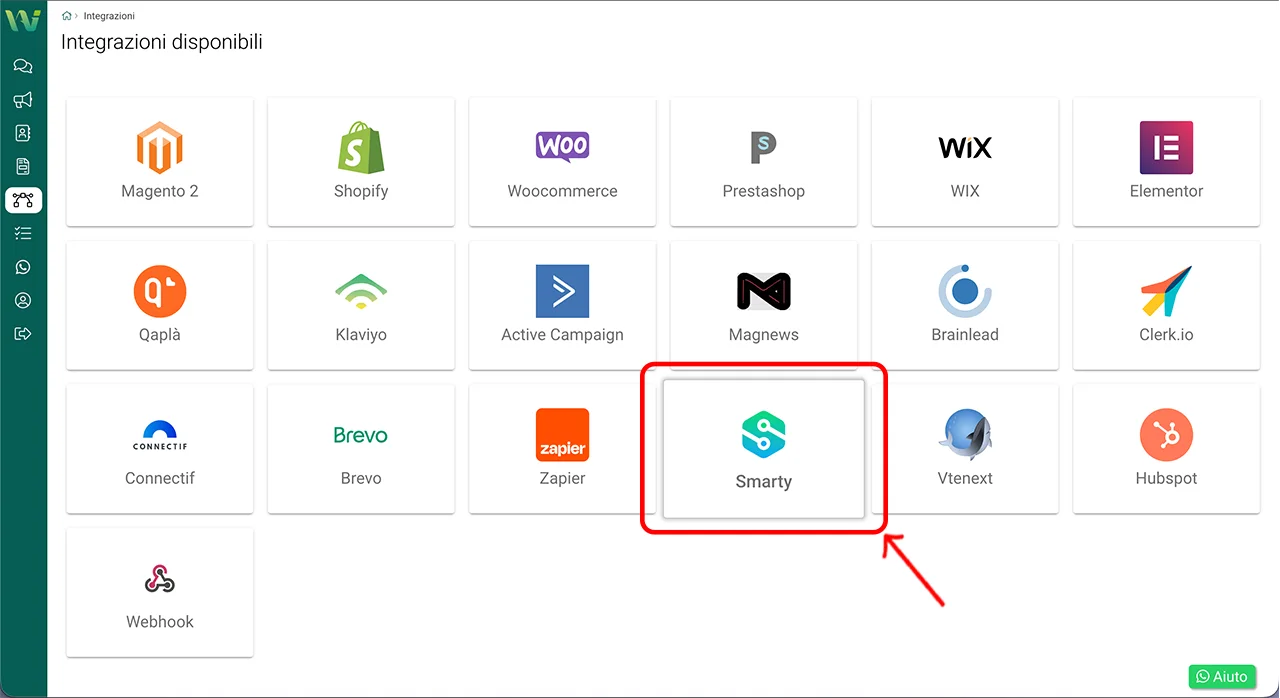
Task: Click the home icon in breadcrumb
Action: coord(67,16)
